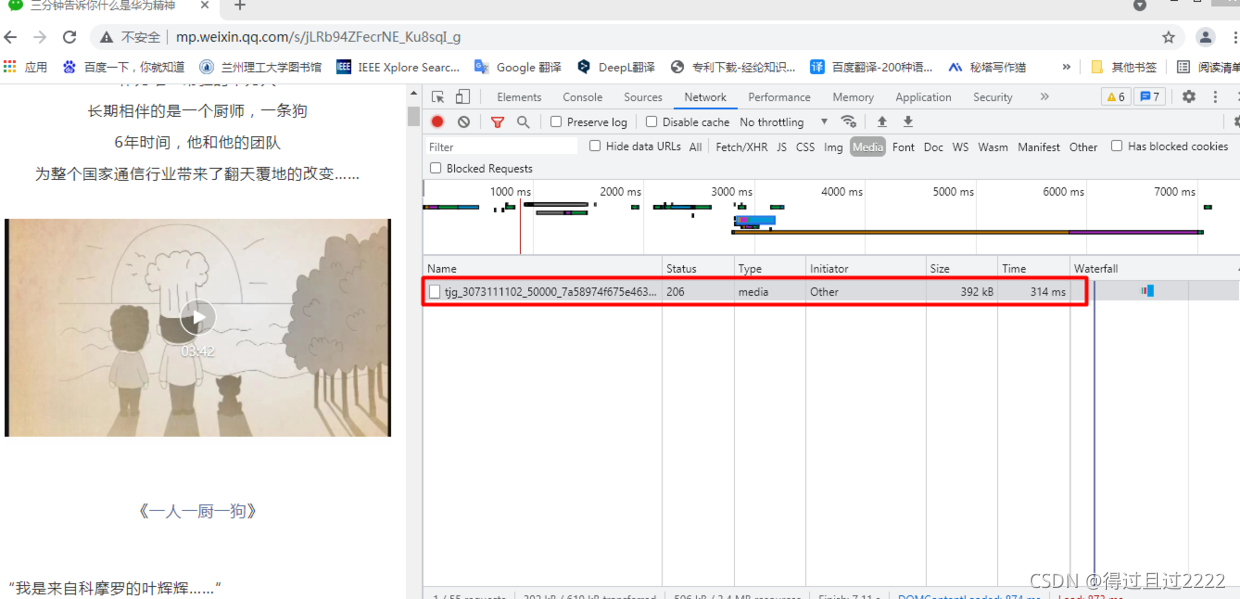
Task: Import HAR file with upload arrow
Action: (x=882, y=122)
